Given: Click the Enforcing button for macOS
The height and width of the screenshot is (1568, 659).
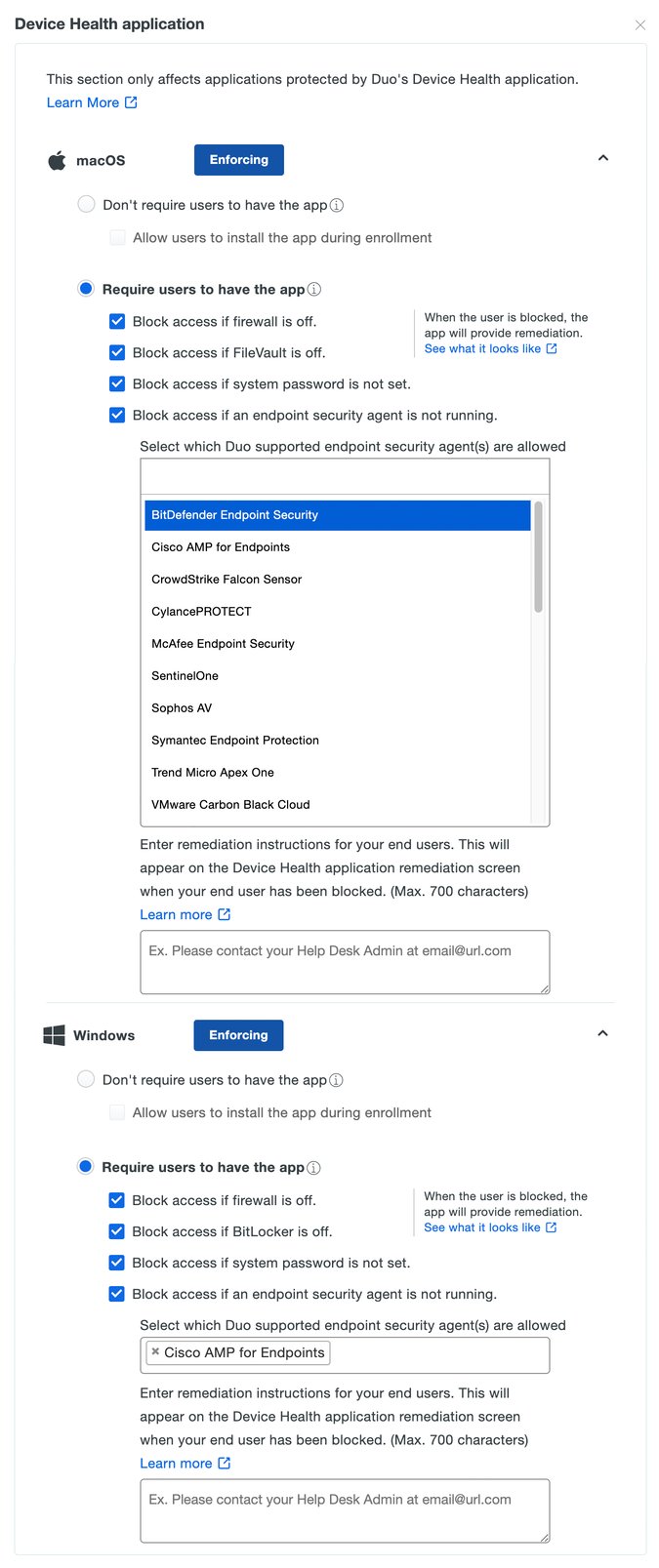Looking at the screenshot, I should (x=238, y=159).
